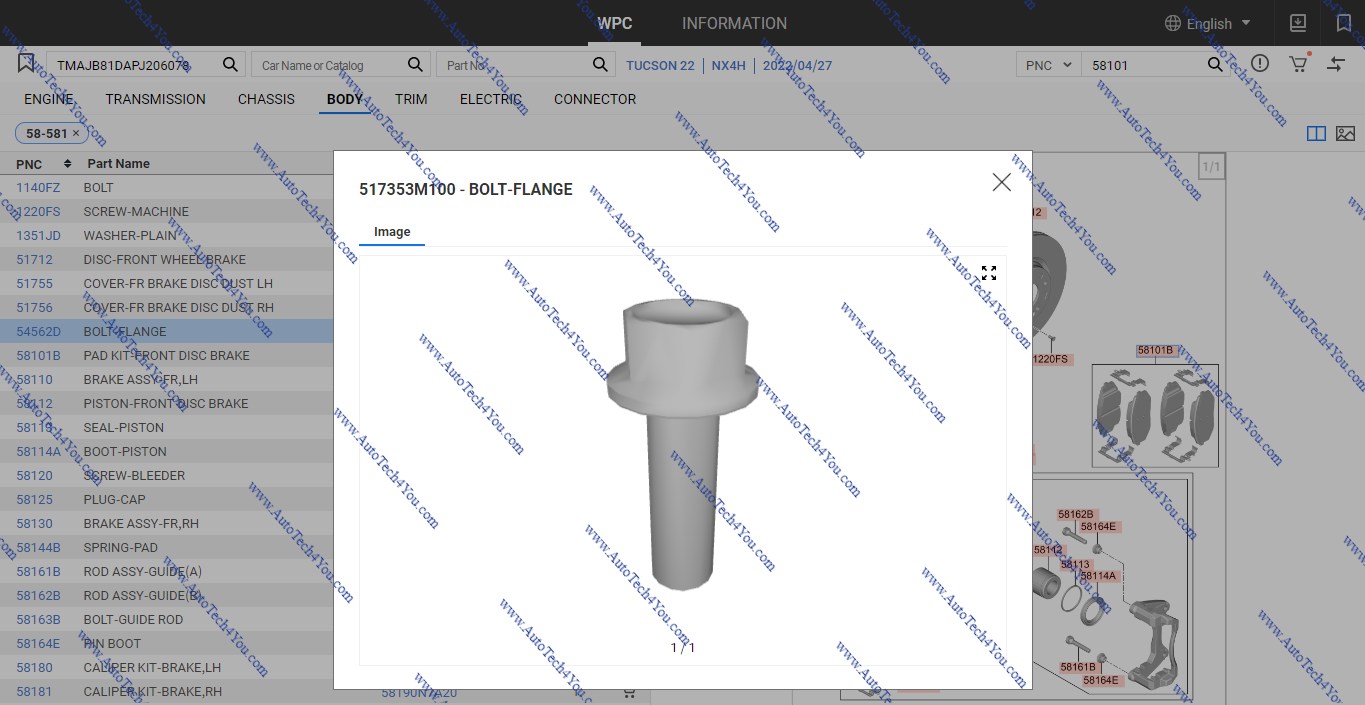Viewport: 1365px width, 705px height.
Task: Click the VIN search magnifier icon
Action: coord(230,65)
